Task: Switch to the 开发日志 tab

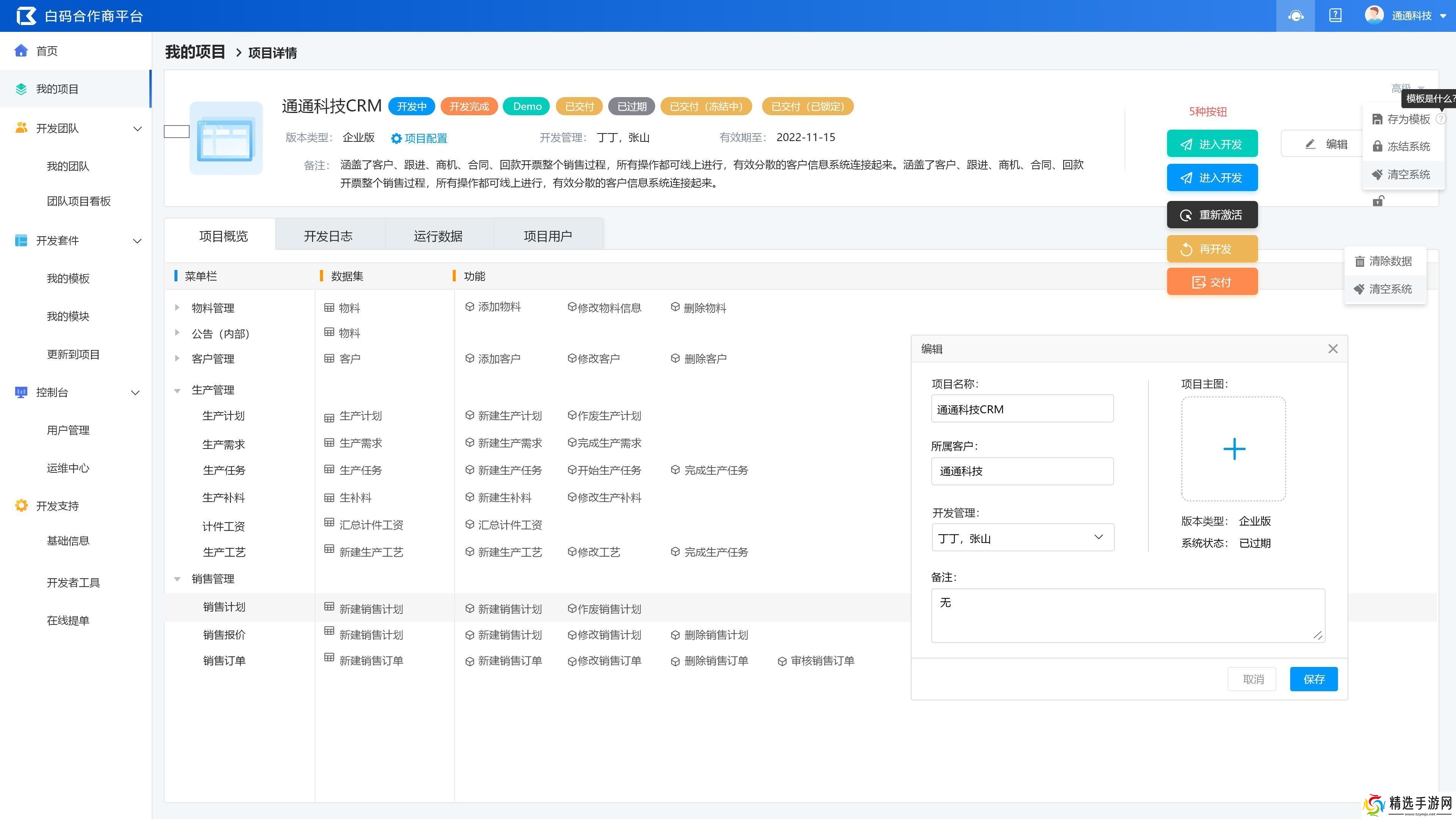Action: coord(329,236)
